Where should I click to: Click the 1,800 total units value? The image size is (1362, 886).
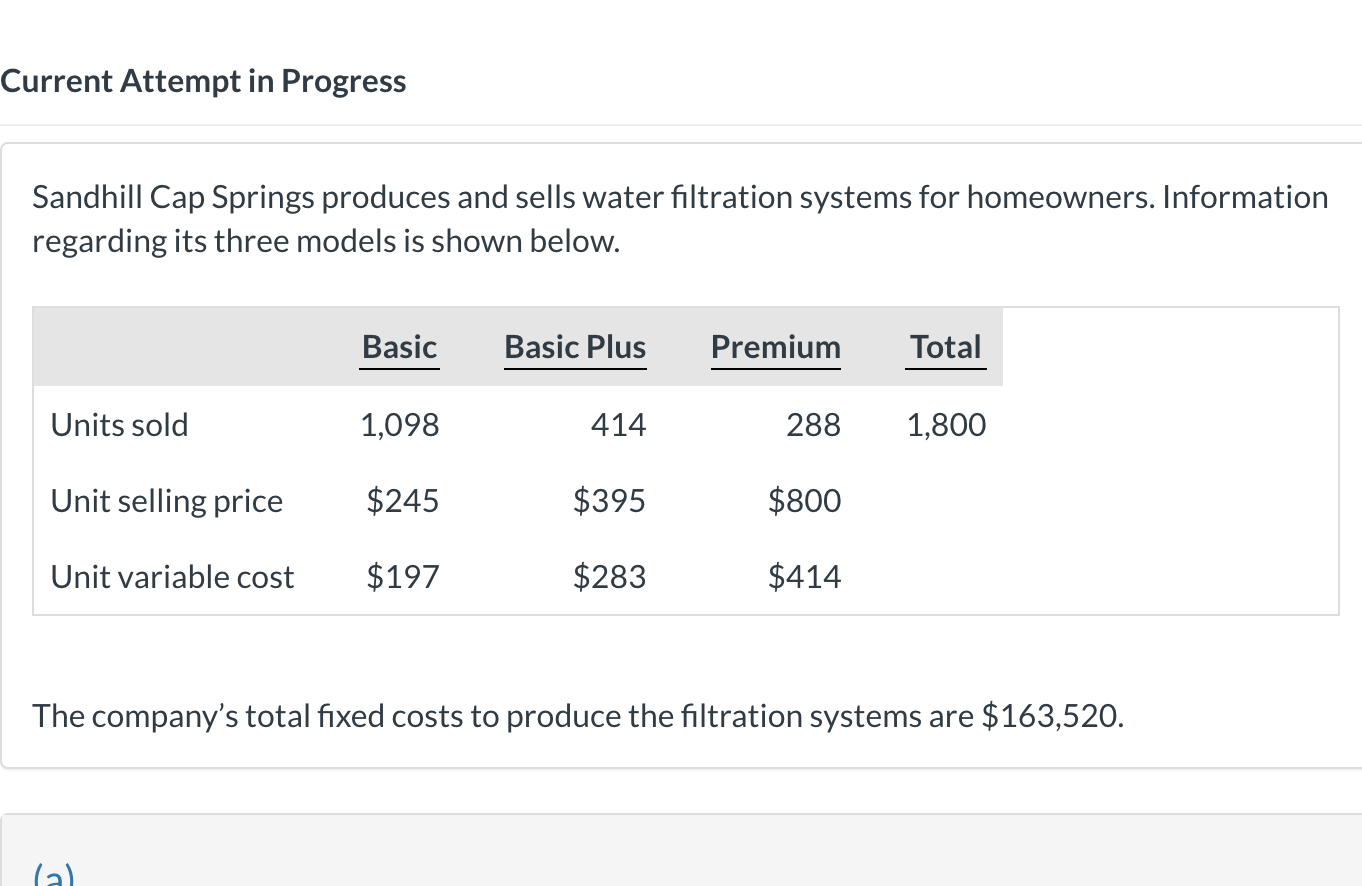click(x=946, y=425)
